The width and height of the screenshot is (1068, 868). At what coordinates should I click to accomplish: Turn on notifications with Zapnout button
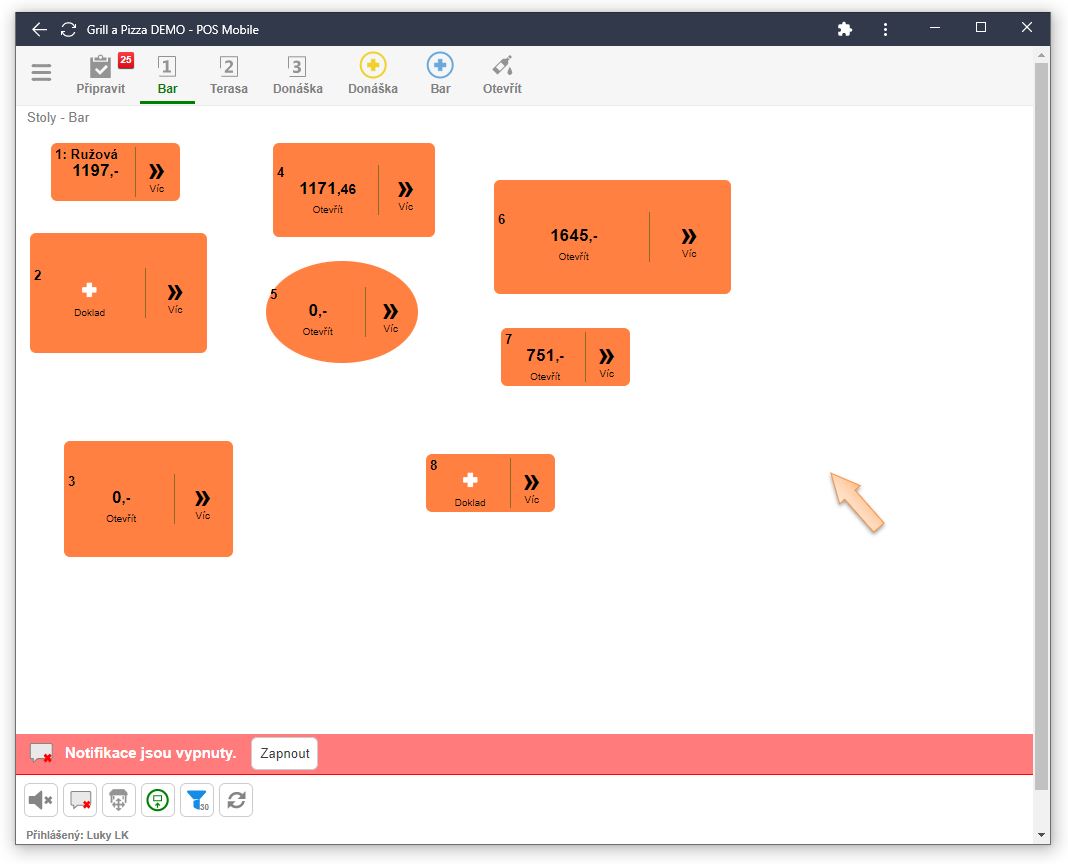click(284, 753)
